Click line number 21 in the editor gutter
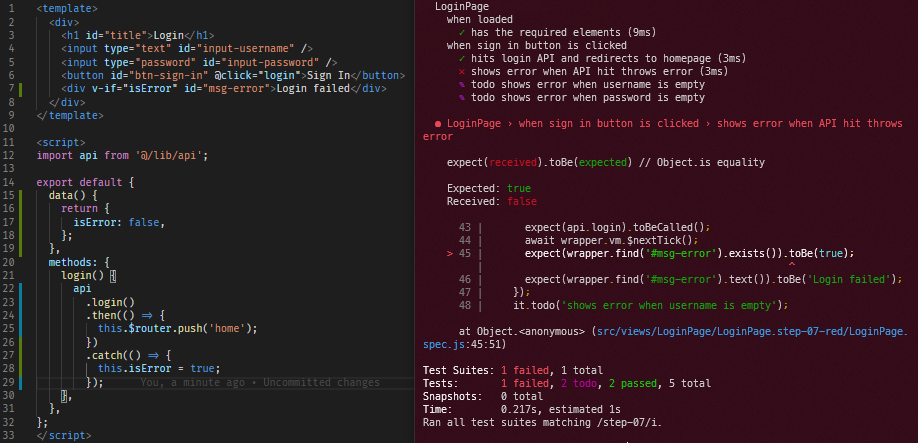Image resolution: width=918 pixels, height=443 pixels. (x=8, y=275)
